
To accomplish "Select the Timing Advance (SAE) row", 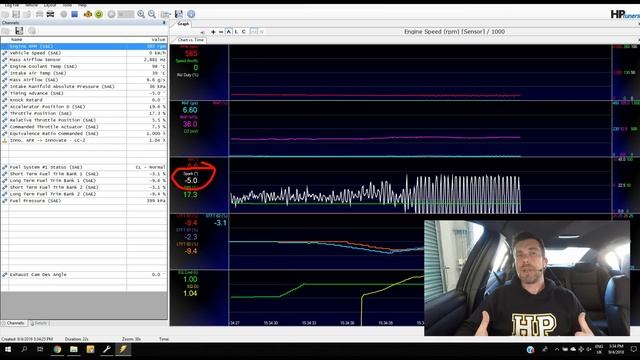I will point(84,93).
